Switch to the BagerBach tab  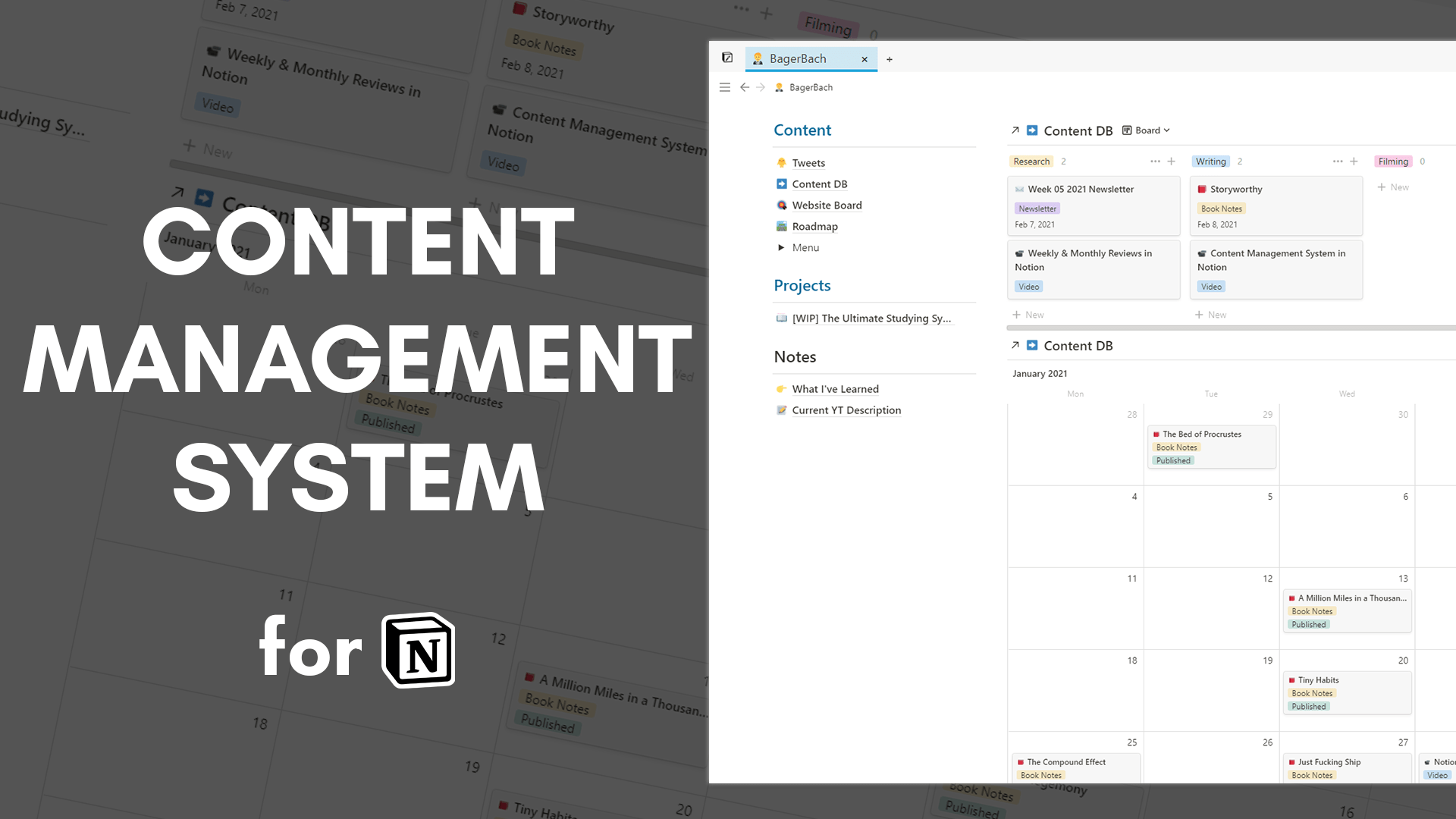coord(797,59)
